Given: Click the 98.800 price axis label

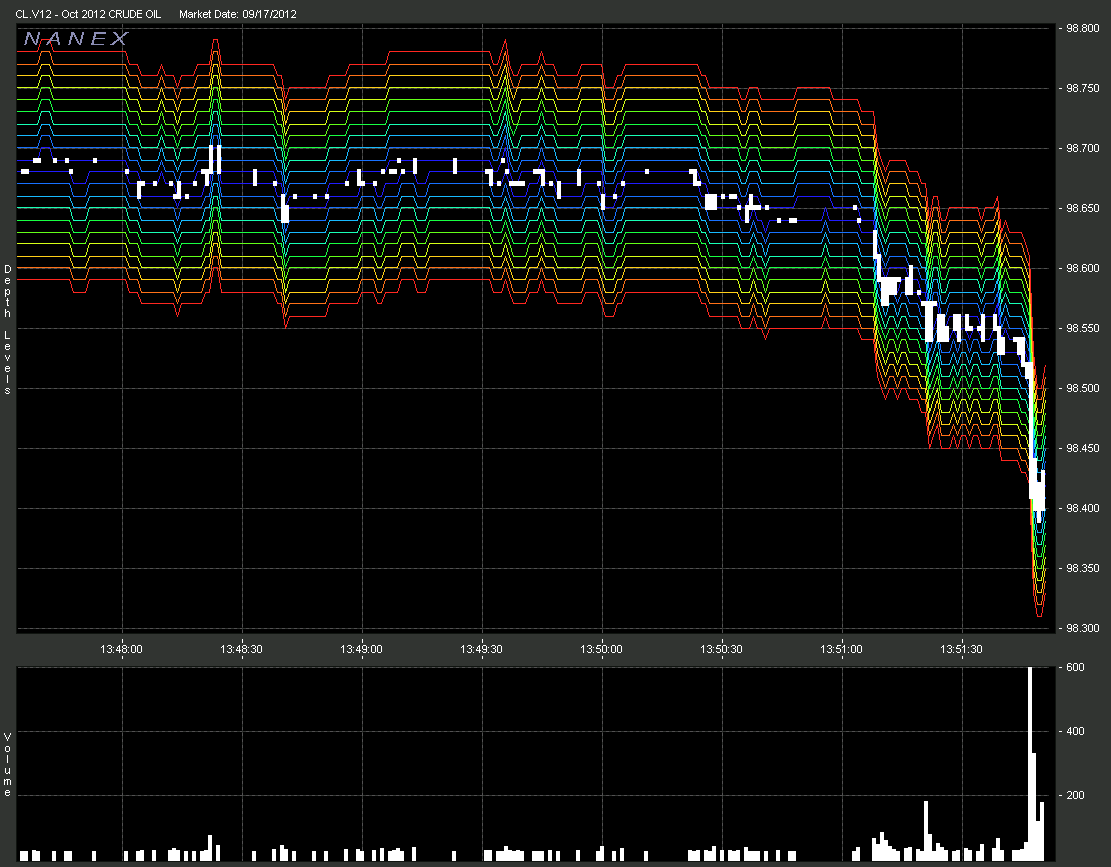Looking at the screenshot, I should coord(1083,29).
